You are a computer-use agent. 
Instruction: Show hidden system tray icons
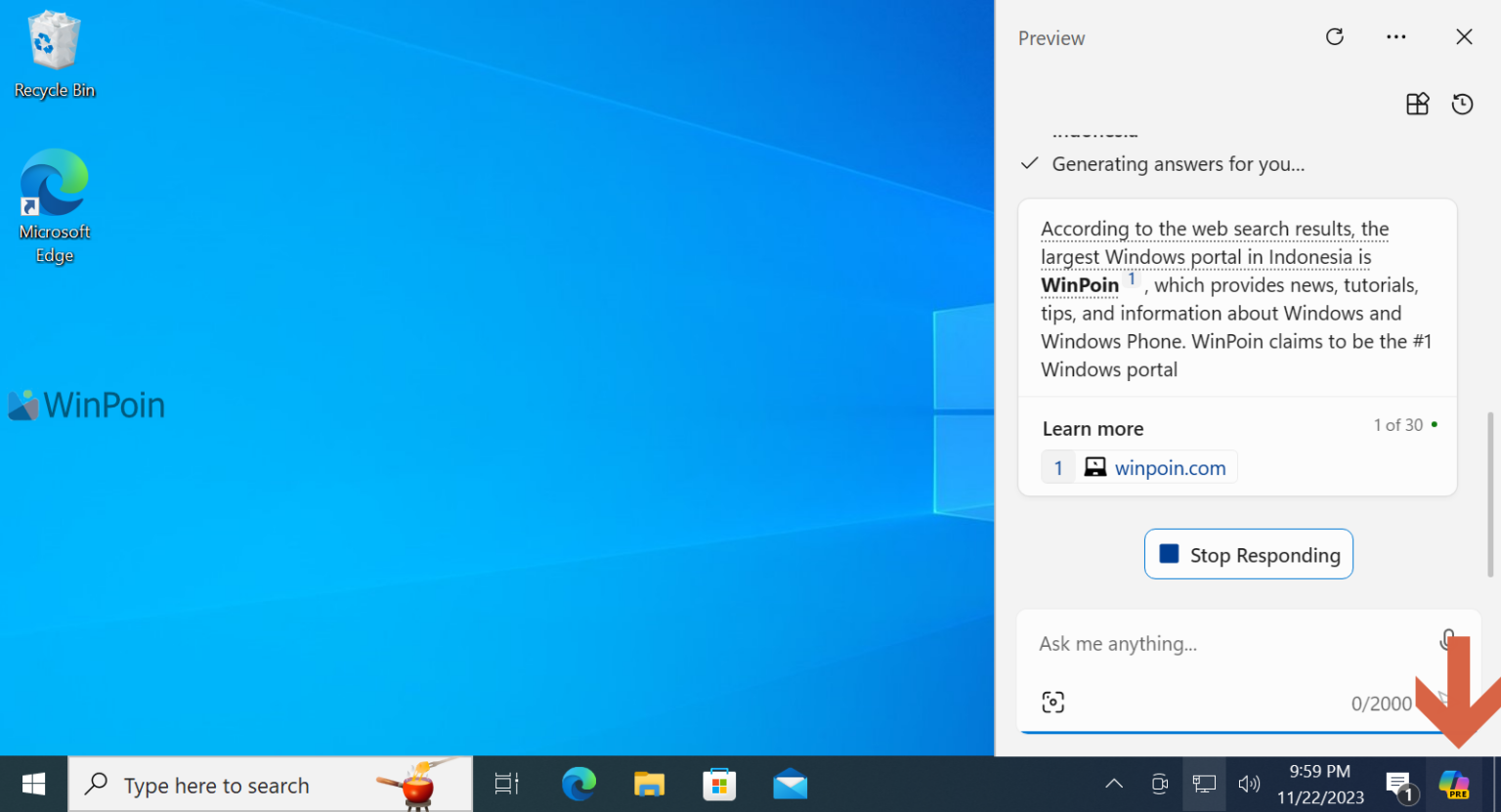1113,784
